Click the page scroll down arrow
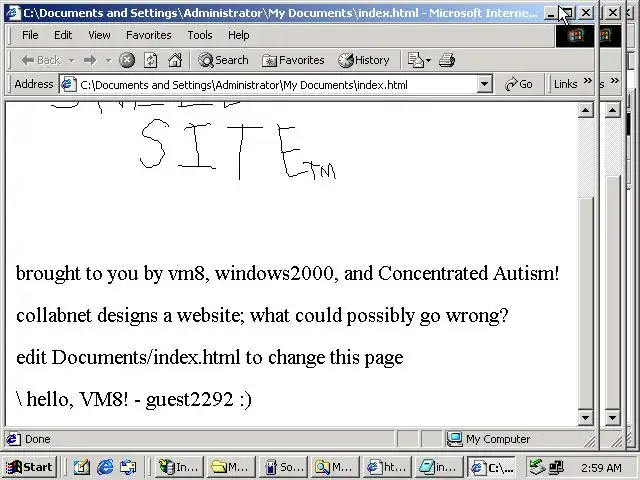This screenshot has width=640, height=480. pos(586,417)
